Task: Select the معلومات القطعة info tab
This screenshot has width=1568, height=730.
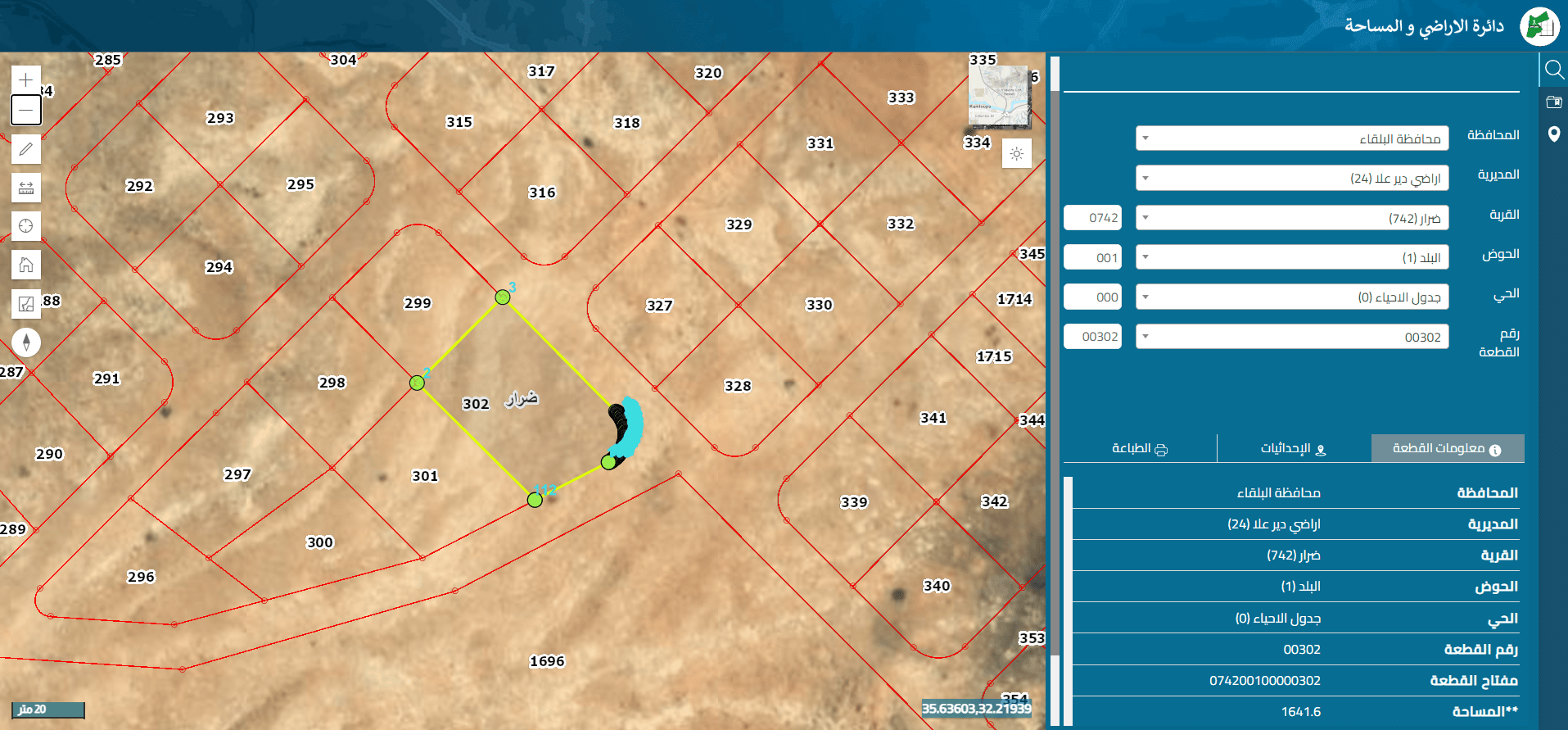Action: 1448,448
